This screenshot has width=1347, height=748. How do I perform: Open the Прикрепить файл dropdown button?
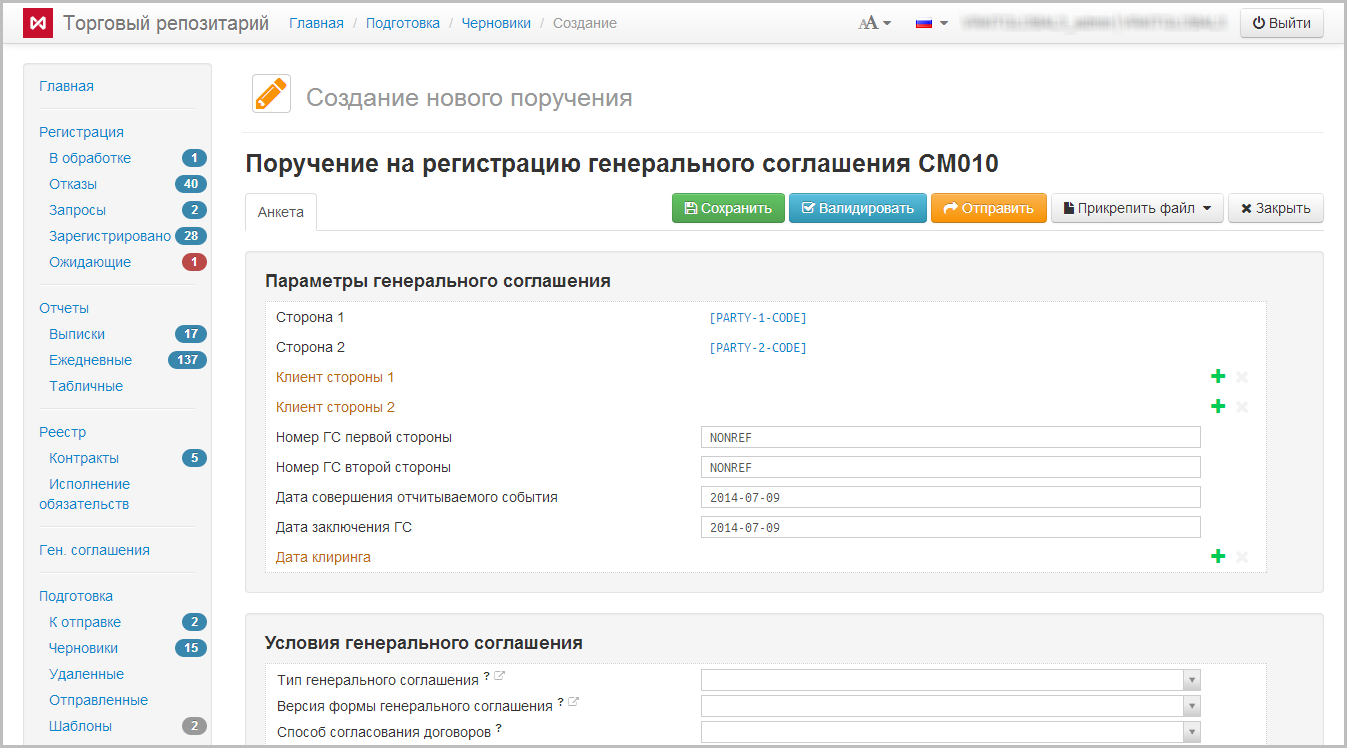(x=1137, y=208)
